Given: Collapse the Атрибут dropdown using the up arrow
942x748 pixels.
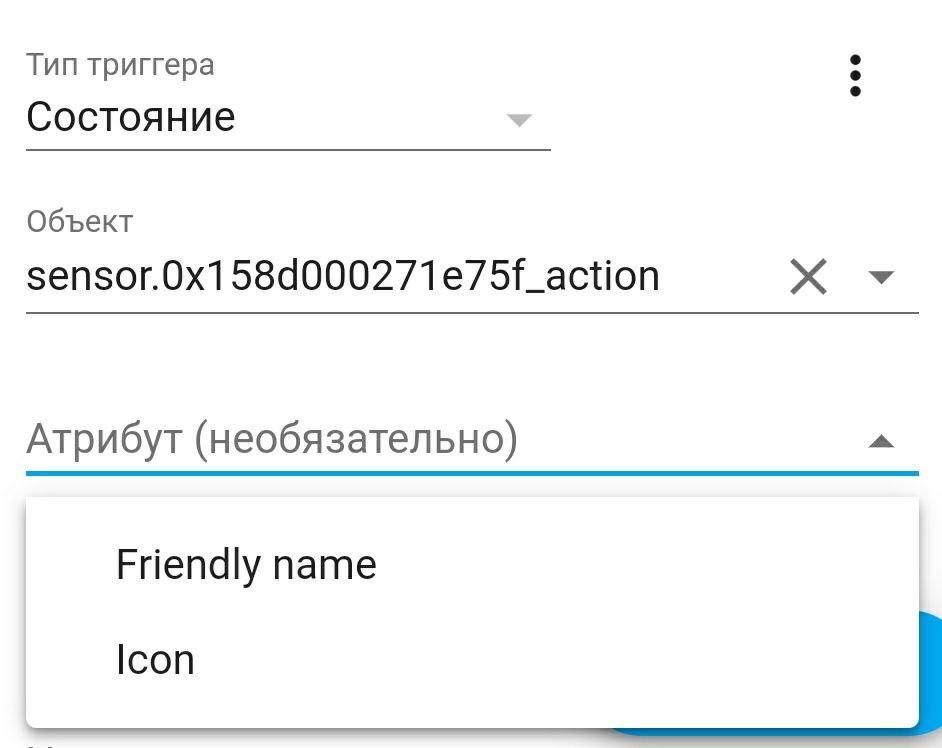Looking at the screenshot, I should (881, 441).
